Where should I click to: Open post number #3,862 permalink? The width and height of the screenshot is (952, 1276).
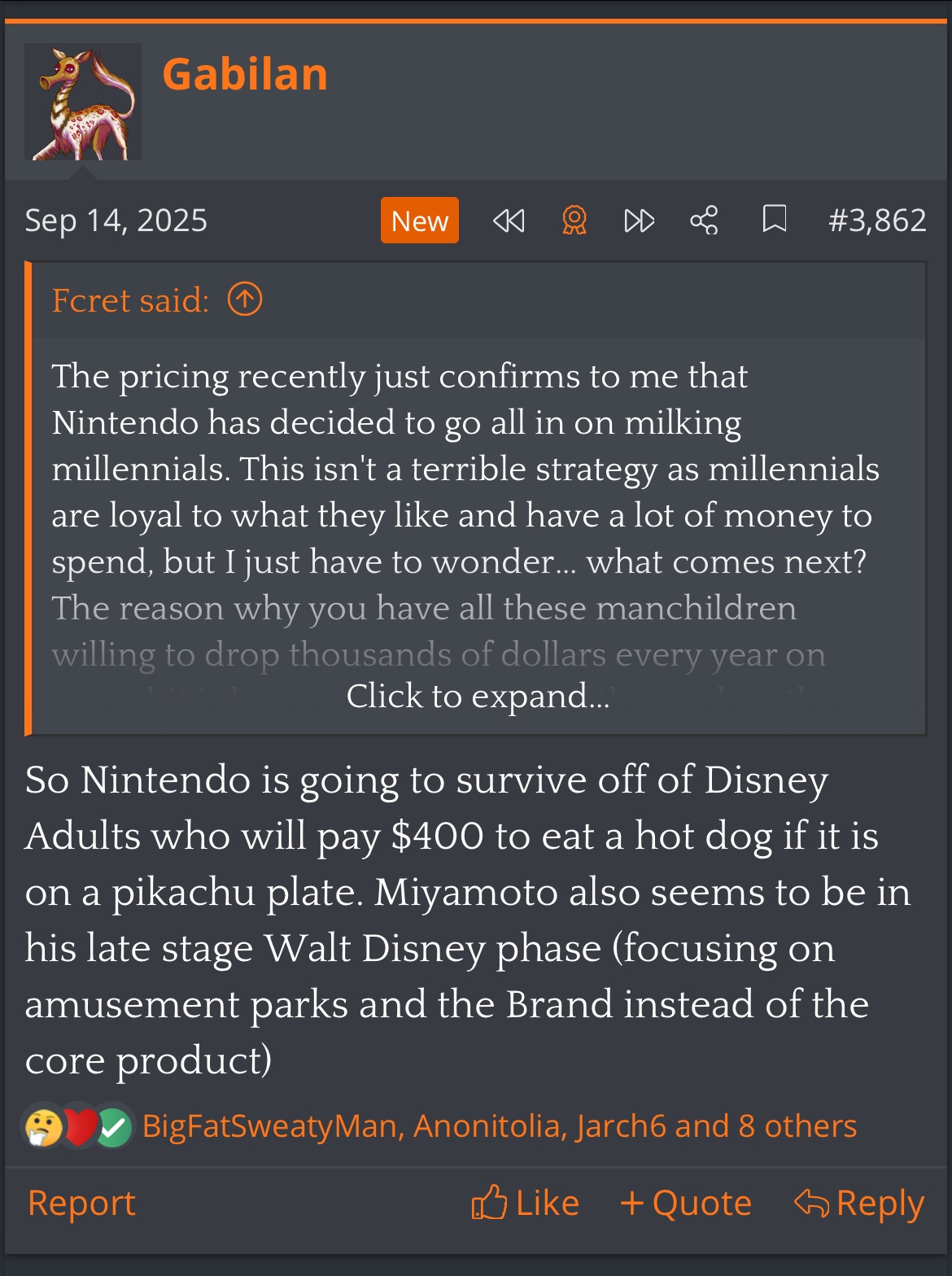[x=877, y=221]
